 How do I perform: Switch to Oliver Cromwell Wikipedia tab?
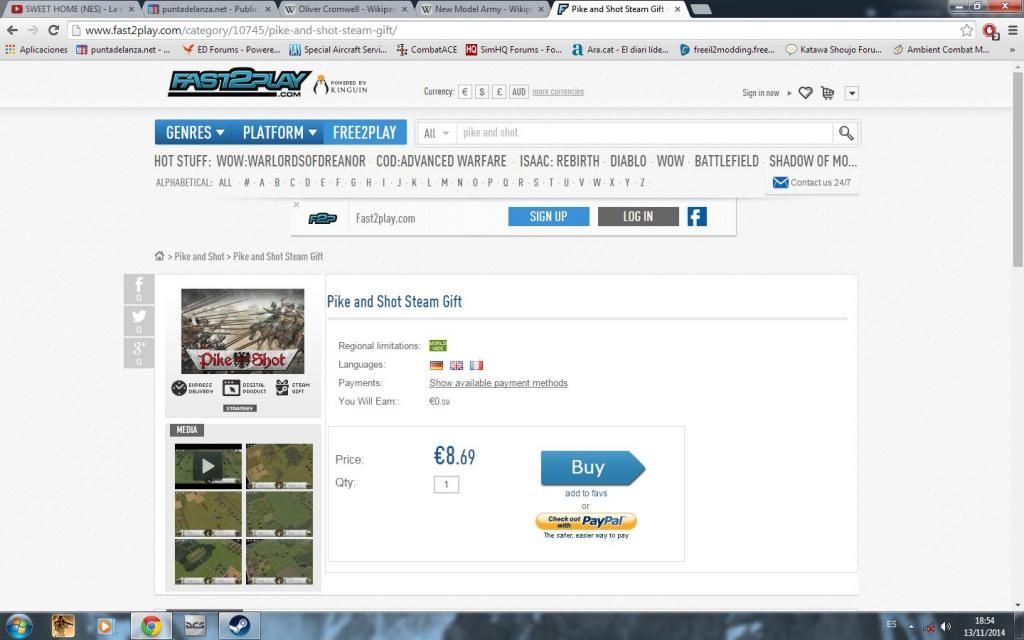click(x=345, y=9)
